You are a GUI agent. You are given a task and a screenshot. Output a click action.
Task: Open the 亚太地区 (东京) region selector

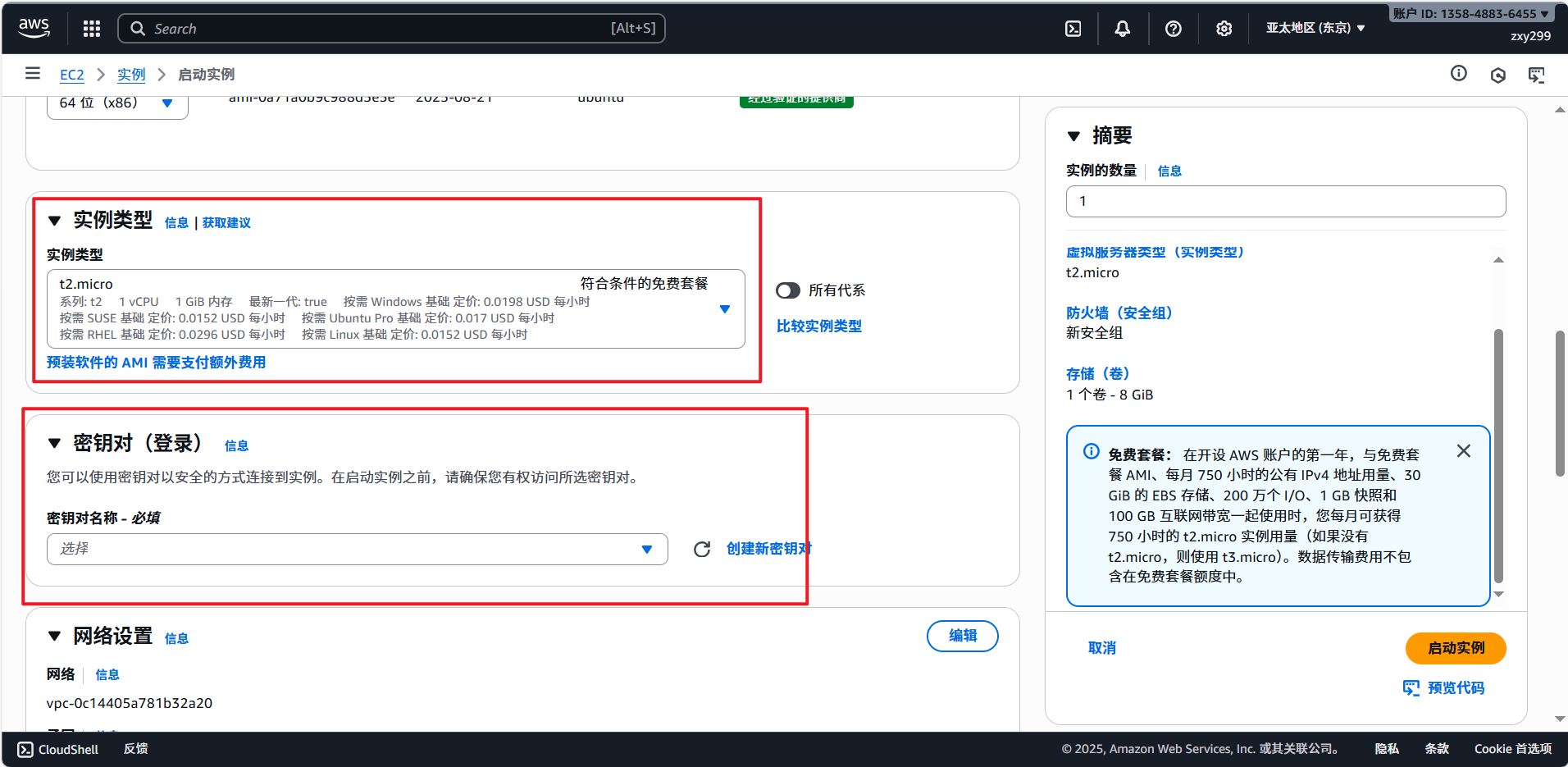1315,28
